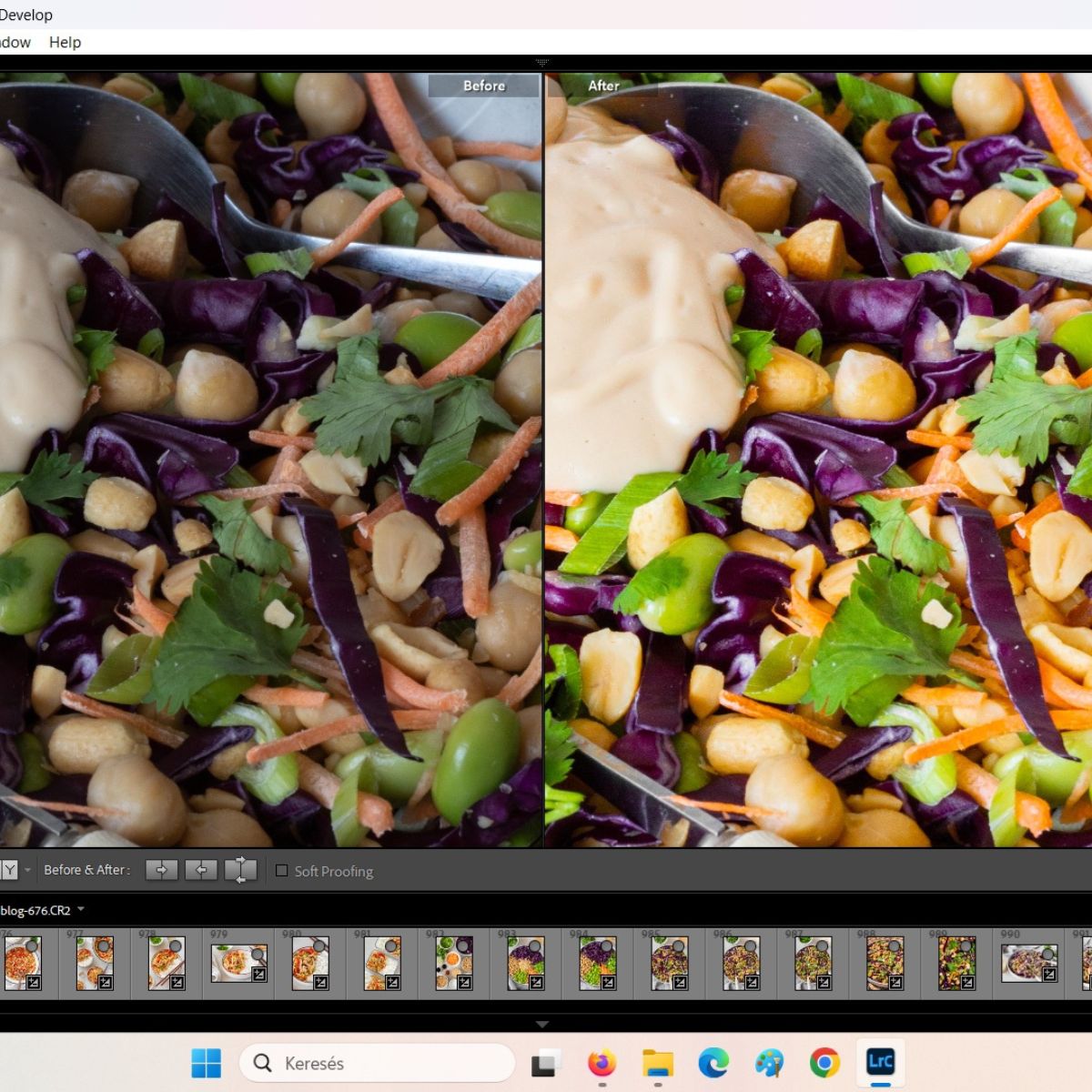Image resolution: width=1092 pixels, height=1092 pixels.
Task: Click the After preview image
Action: click(818, 460)
